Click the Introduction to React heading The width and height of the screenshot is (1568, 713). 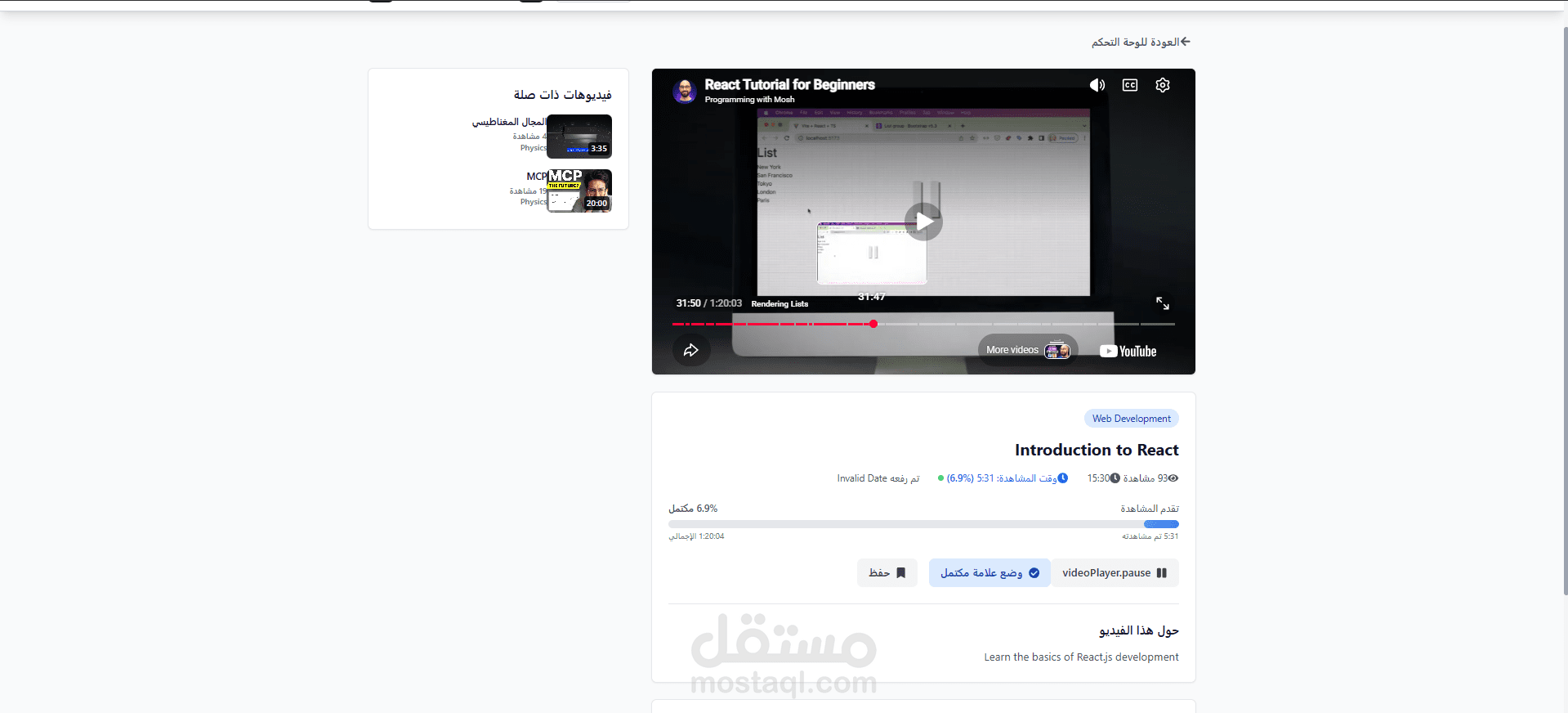click(1097, 450)
